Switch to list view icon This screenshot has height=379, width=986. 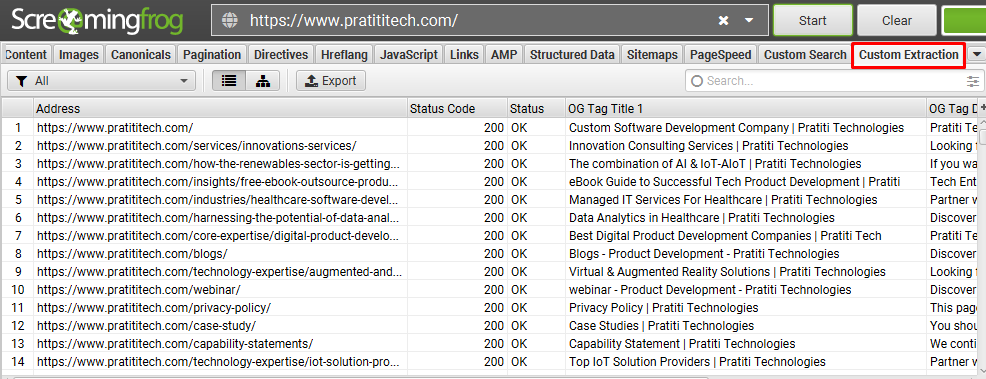tap(229, 80)
